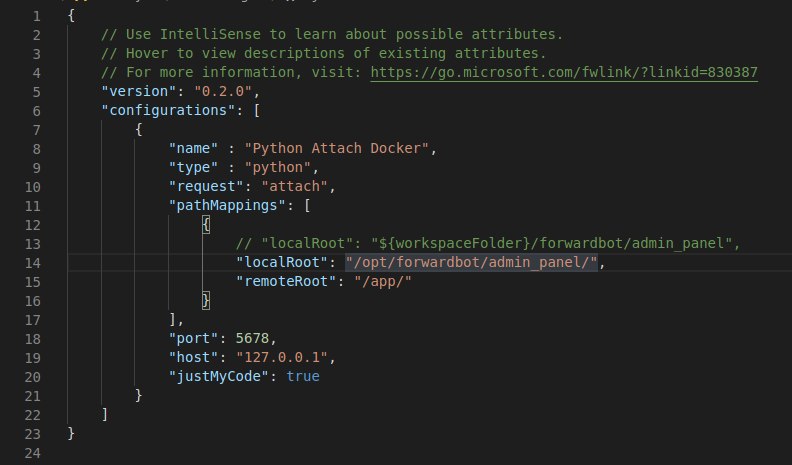Click the closing brace on line 23
Viewport: 792px width, 465px height.
[x=71, y=434]
